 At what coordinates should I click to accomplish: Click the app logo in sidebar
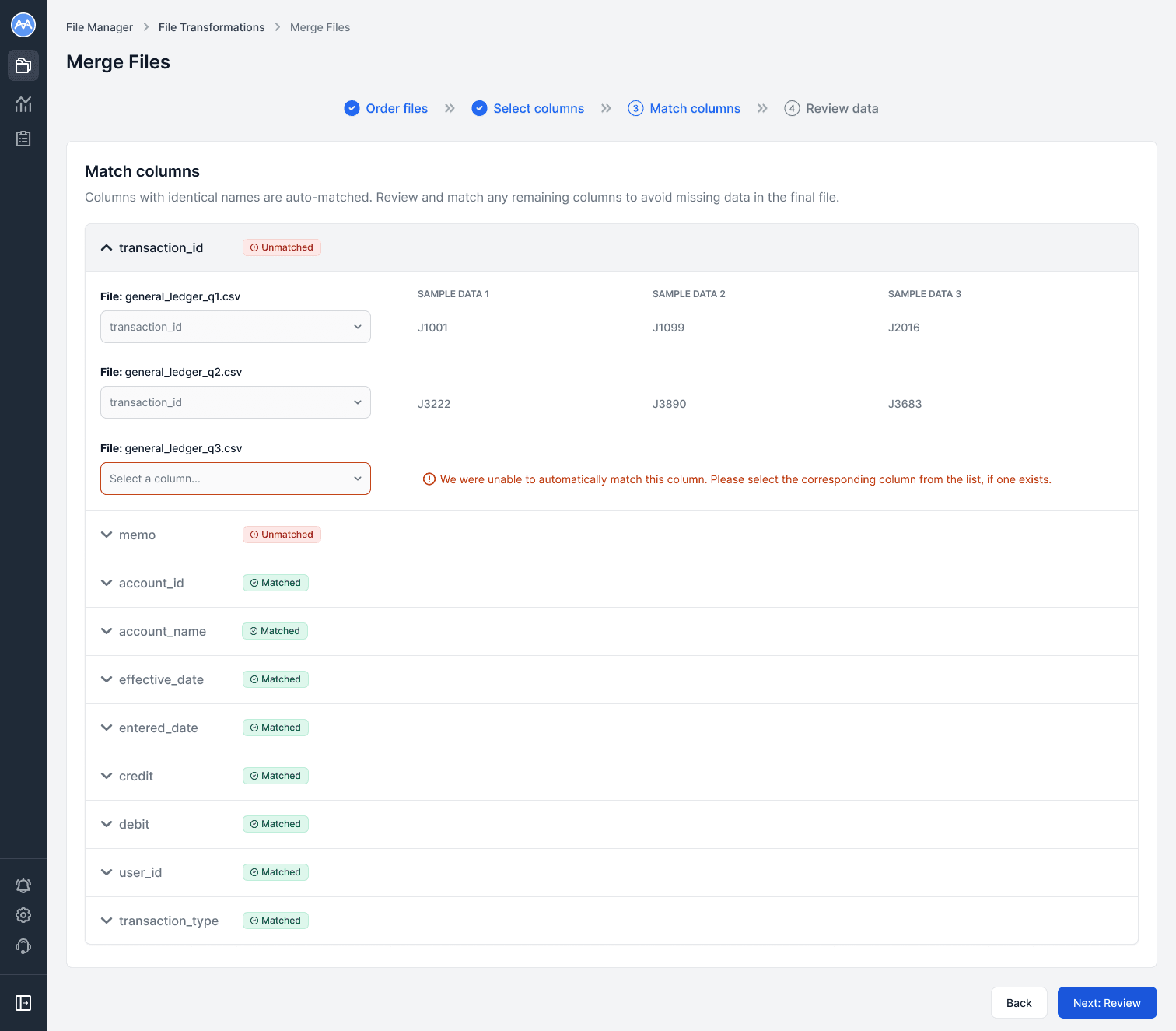tap(23, 25)
